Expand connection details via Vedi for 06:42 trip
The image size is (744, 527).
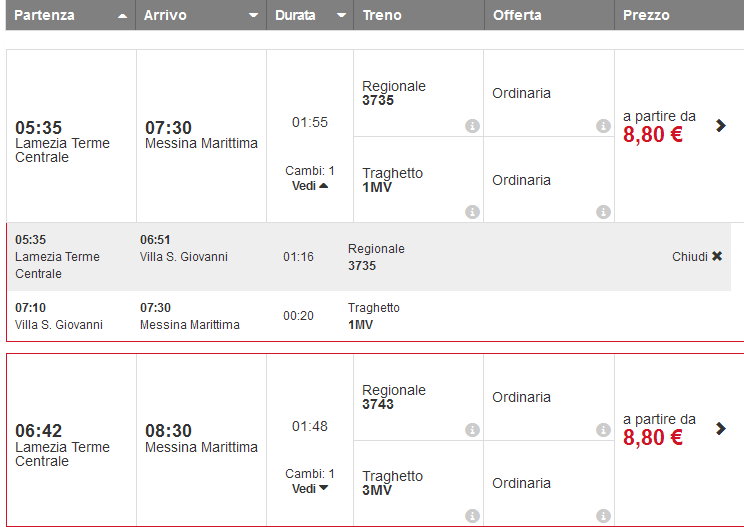[x=310, y=489]
